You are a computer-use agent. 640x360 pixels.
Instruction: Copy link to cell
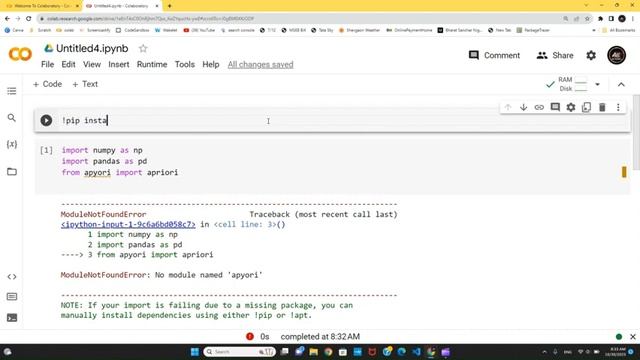coord(539,107)
